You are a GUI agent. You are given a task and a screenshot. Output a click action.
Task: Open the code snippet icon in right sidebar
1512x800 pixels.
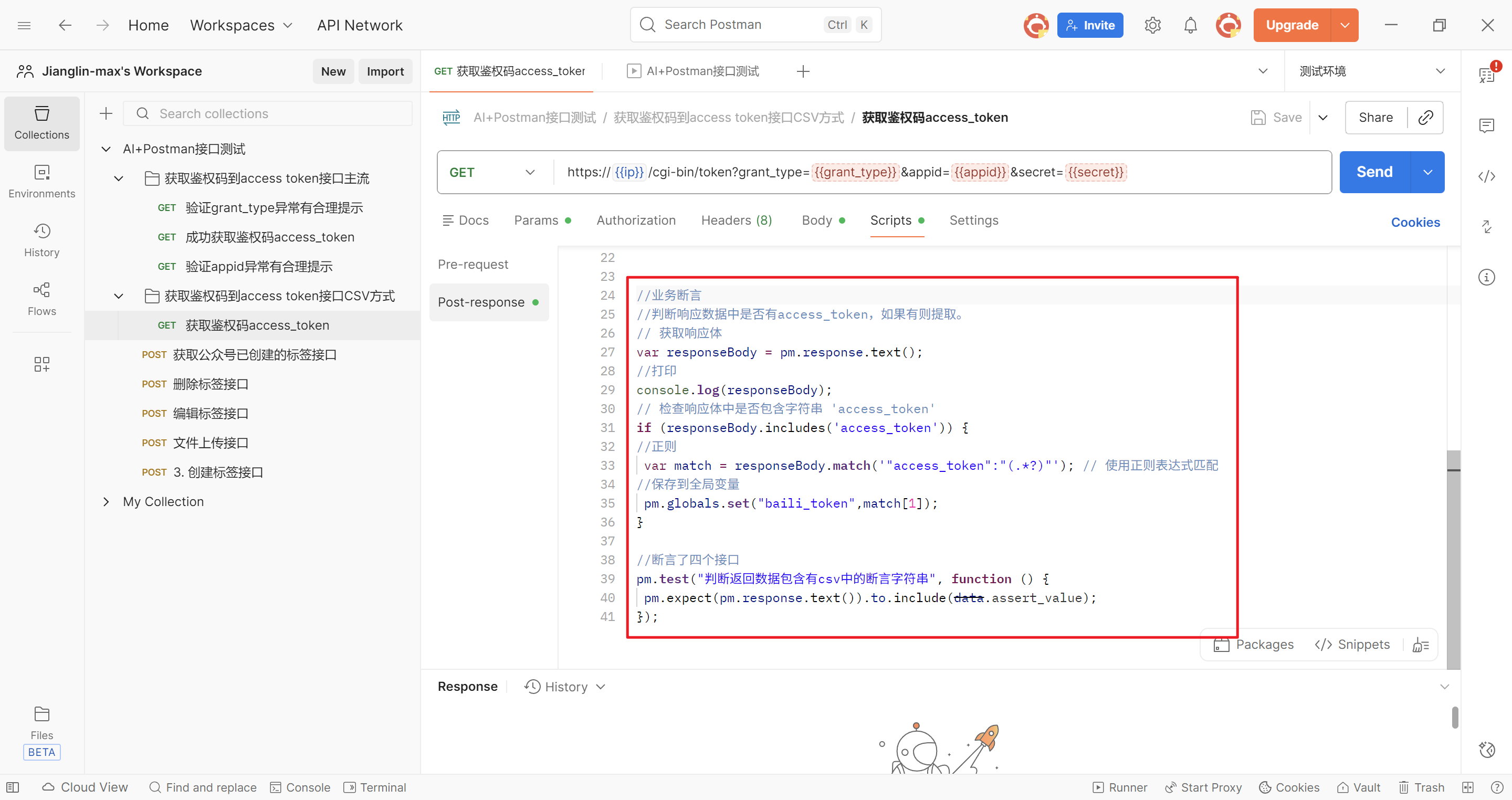click(1486, 176)
